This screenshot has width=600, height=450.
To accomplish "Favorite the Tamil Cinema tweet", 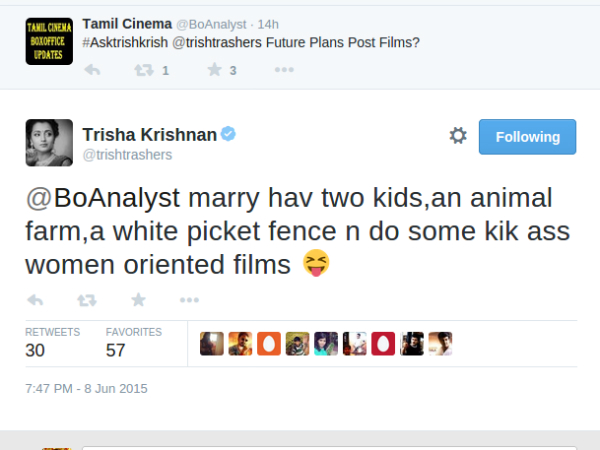I will point(214,70).
